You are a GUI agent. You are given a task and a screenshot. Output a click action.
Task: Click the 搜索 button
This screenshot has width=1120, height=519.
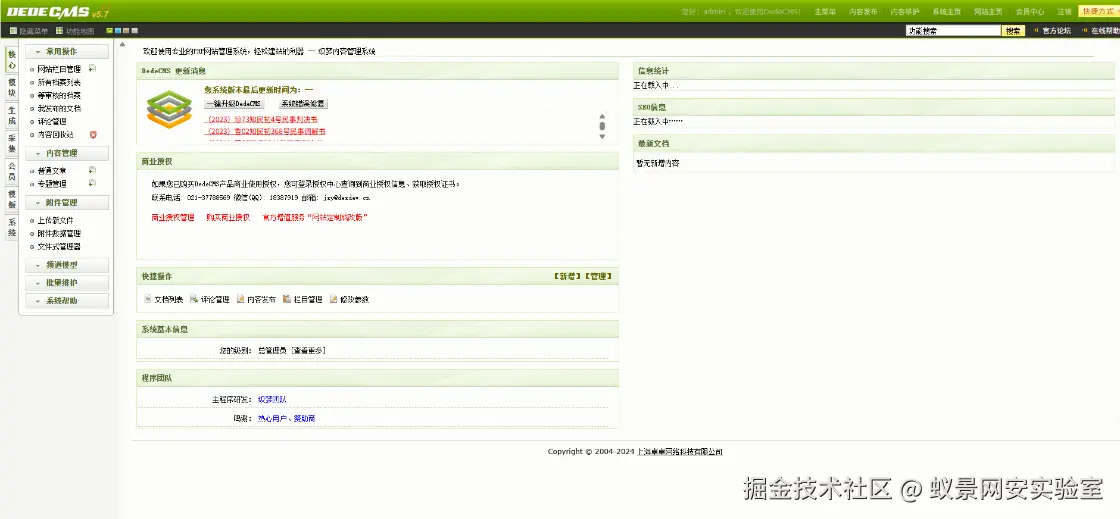click(x=1013, y=31)
